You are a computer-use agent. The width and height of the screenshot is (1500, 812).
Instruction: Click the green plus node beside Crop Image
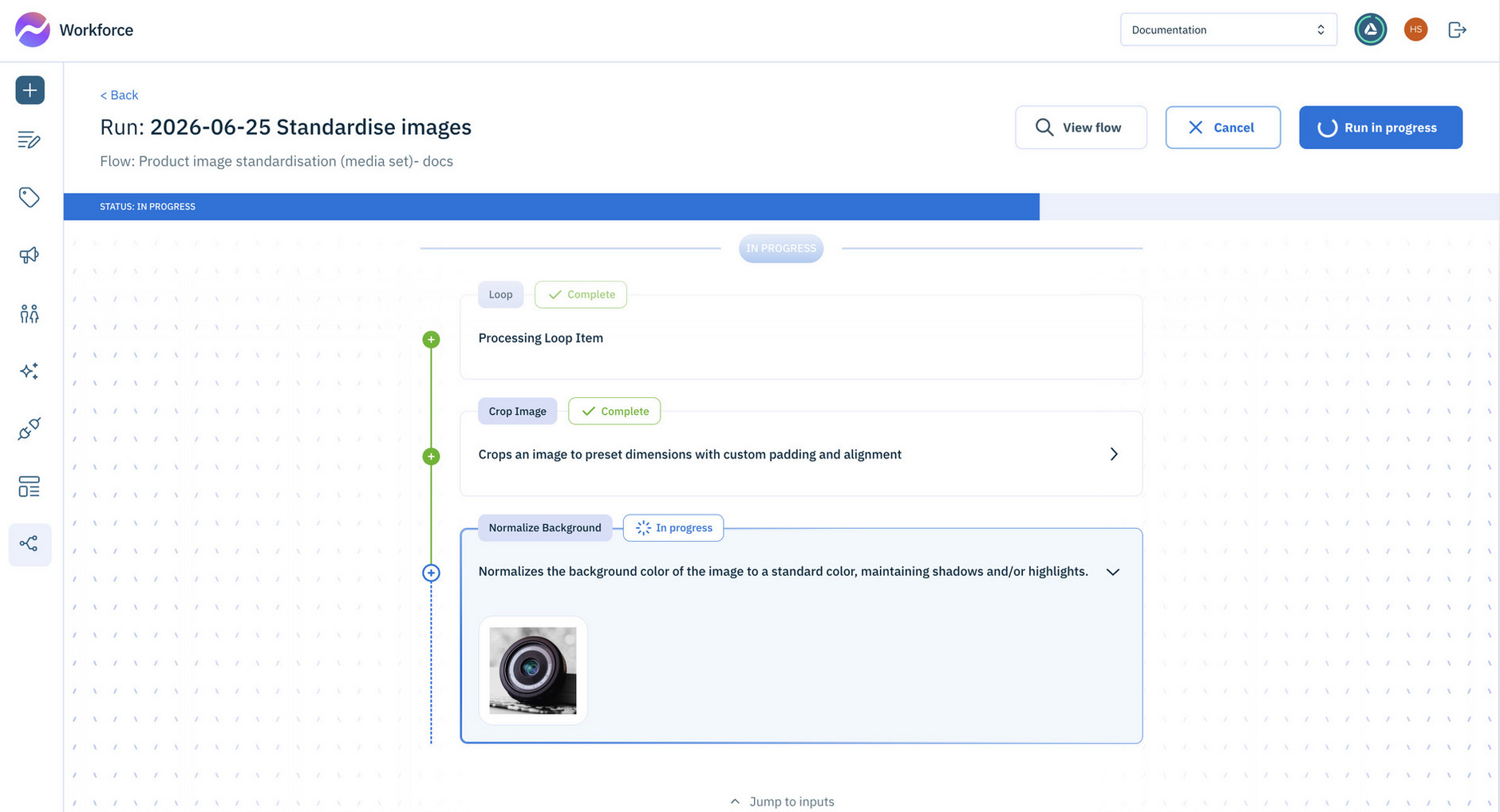coord(431,456)
